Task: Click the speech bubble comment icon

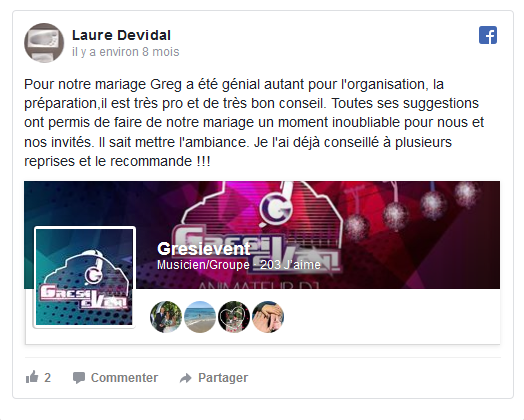Action: [79, 378]
